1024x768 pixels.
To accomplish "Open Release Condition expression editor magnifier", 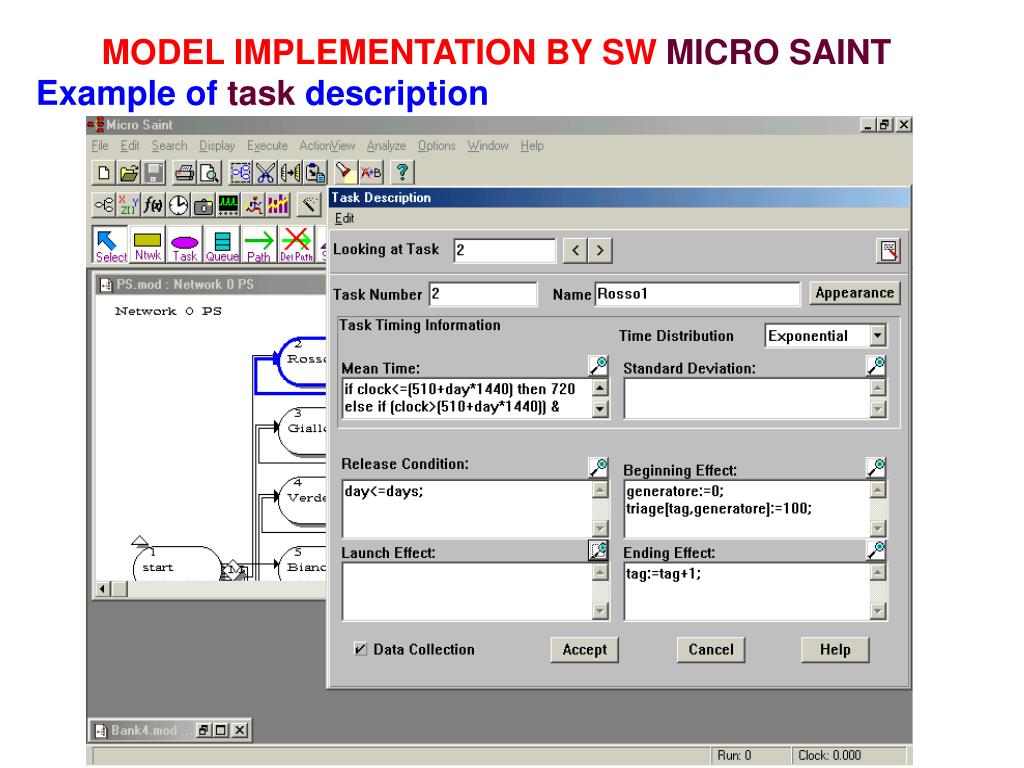I will click(598, 468).
